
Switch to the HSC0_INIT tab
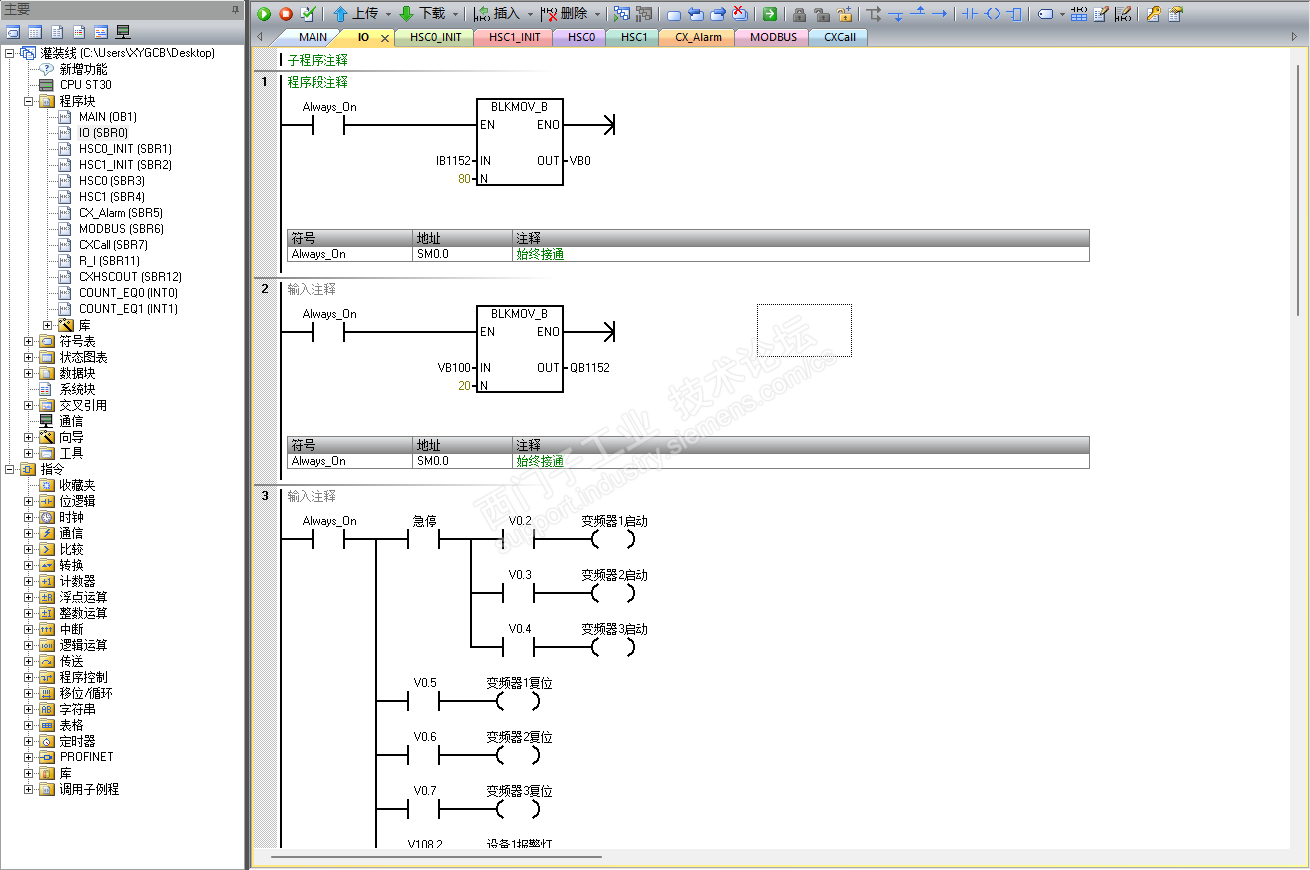pos(435,37)
